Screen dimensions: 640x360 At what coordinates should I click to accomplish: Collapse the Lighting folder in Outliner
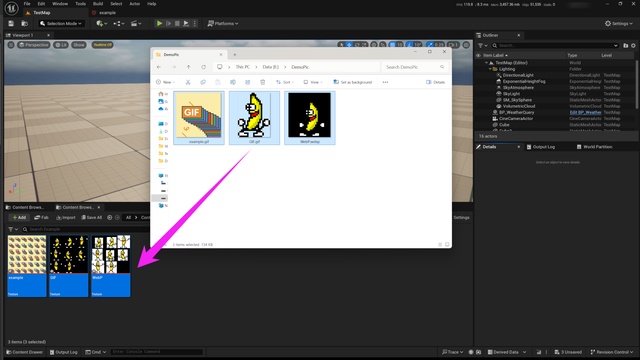coord(490,69)
